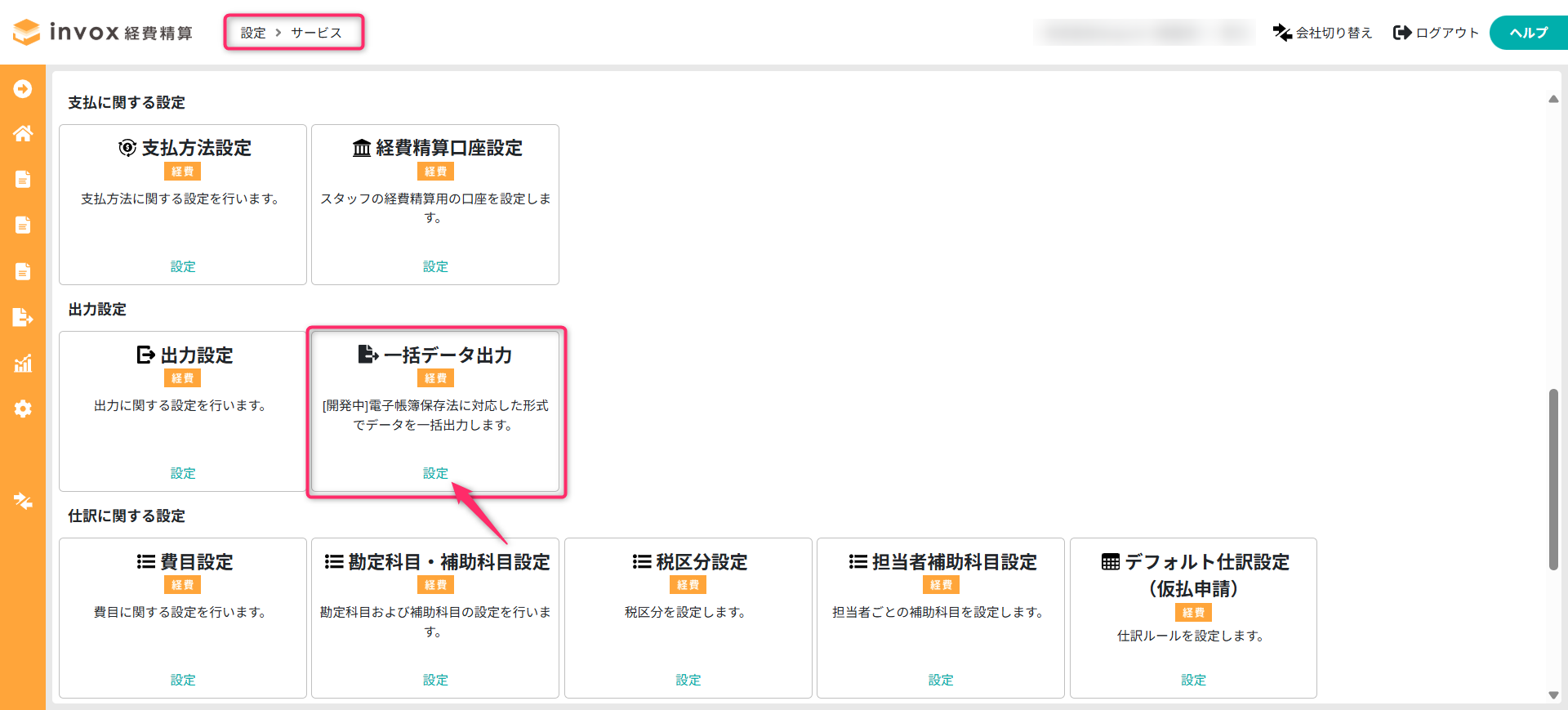This screenshot has width=1568, height=710.
Task: Click the ログアウト button
Action: click(1436, 33)
